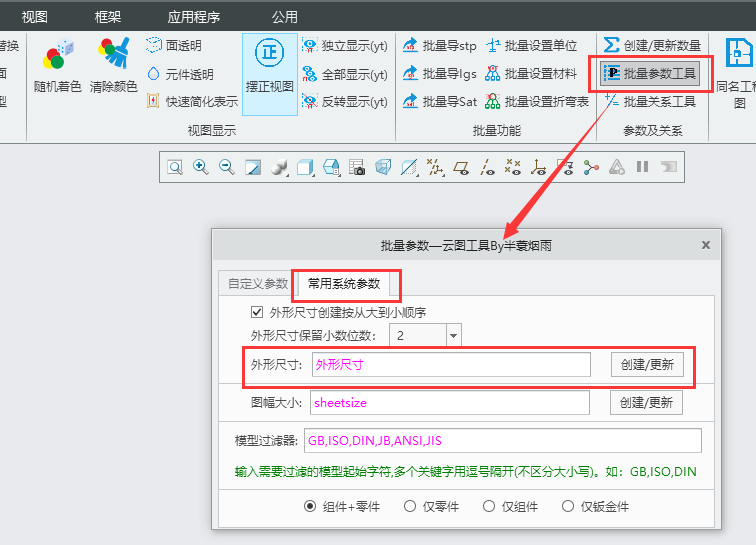Image resolution: width=756 pixels, height=545 pixels.
Task: Open 批量参数工具 tool
Action: tap(650, 74)
